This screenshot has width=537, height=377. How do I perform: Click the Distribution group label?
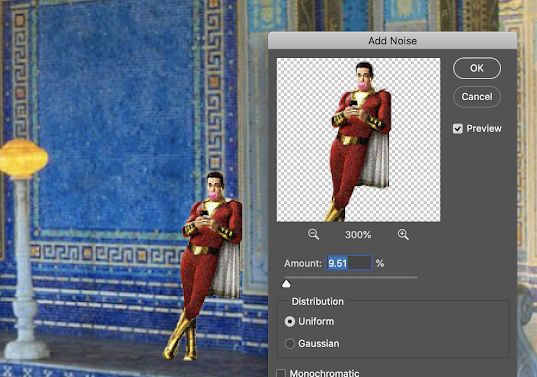pyautogui.click(x=317, y=302)
